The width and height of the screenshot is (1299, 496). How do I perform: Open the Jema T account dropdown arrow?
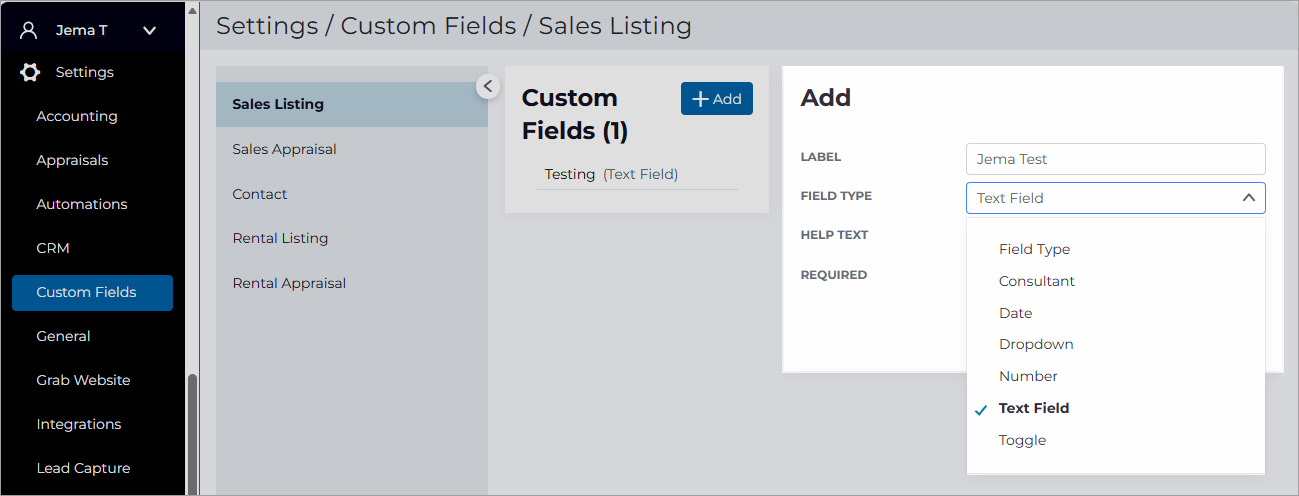coord(150,31)
